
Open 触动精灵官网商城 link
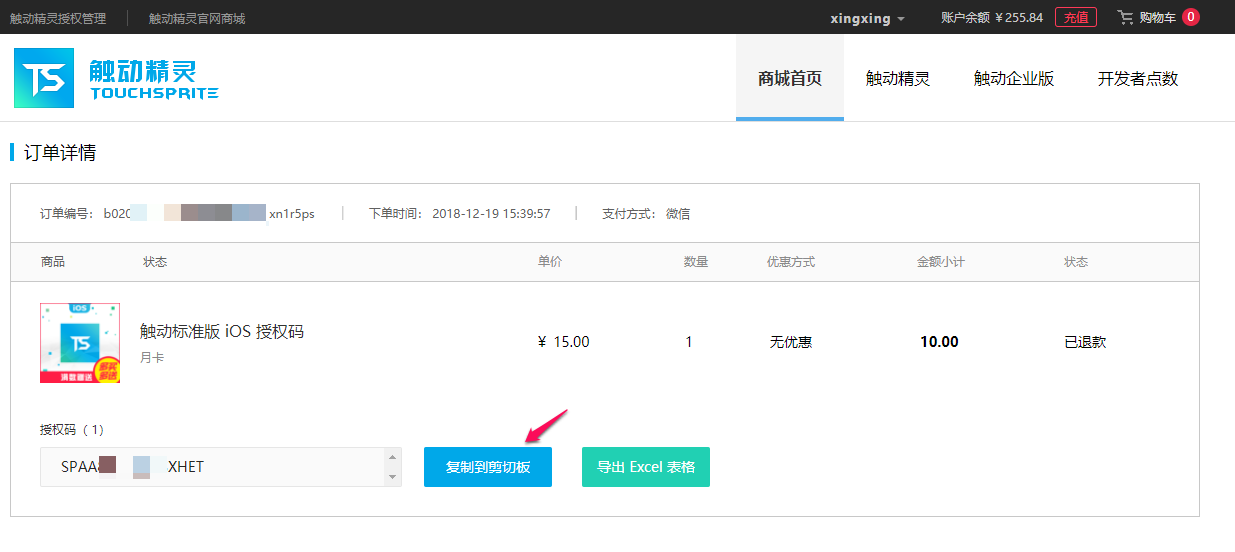click(197, 18)
